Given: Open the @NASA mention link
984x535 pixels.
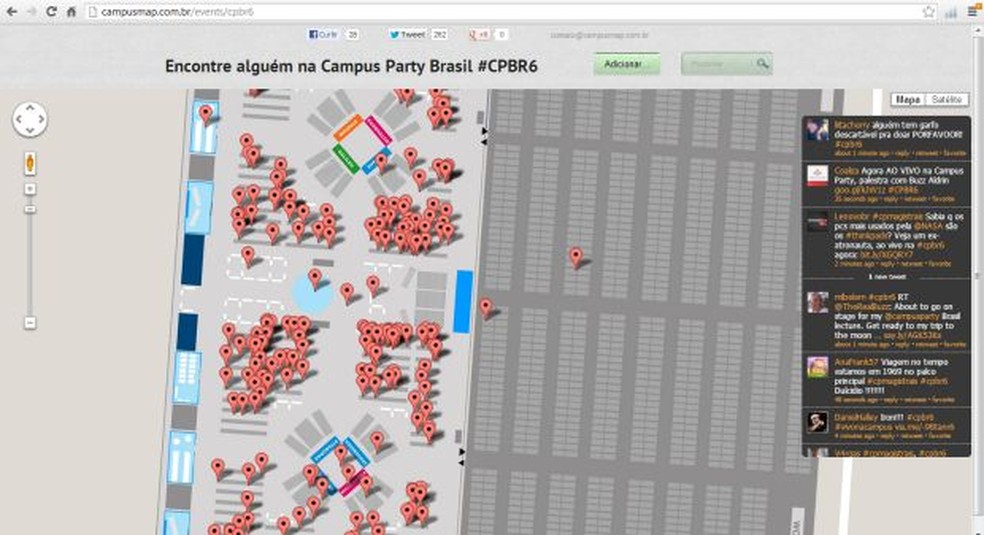Looking at the screenshot, I should pyautogui.click(x=928, y=226).
